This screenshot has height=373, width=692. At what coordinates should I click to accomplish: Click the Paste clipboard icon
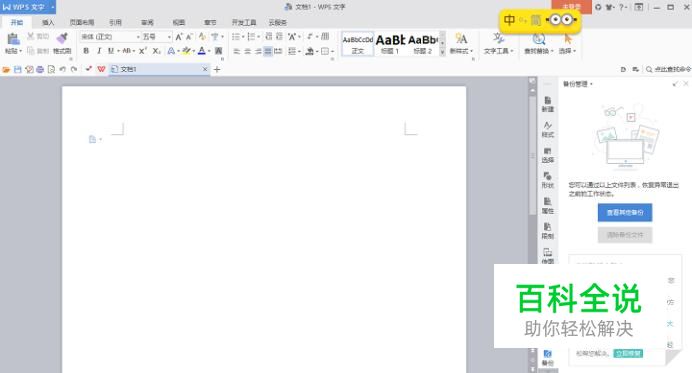(x=13, y=39)
